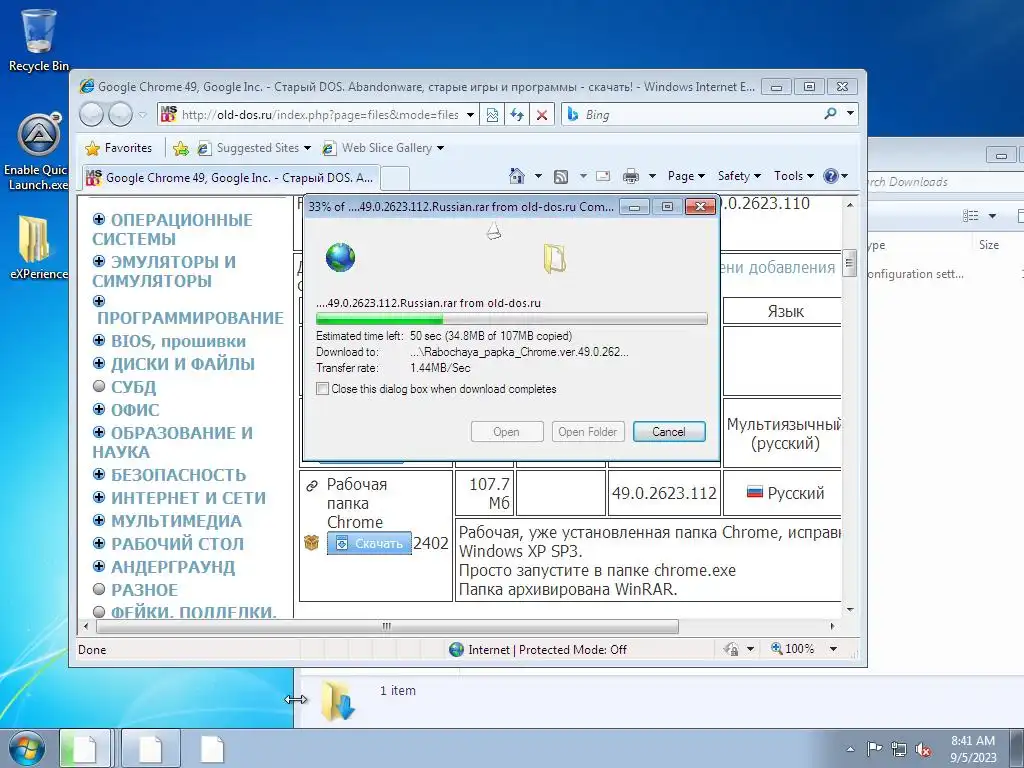Expand ДИСКИ И ФАЙЛЫ category
The width and height of the screenshot is (1024, 768).
tap(99, 362)
